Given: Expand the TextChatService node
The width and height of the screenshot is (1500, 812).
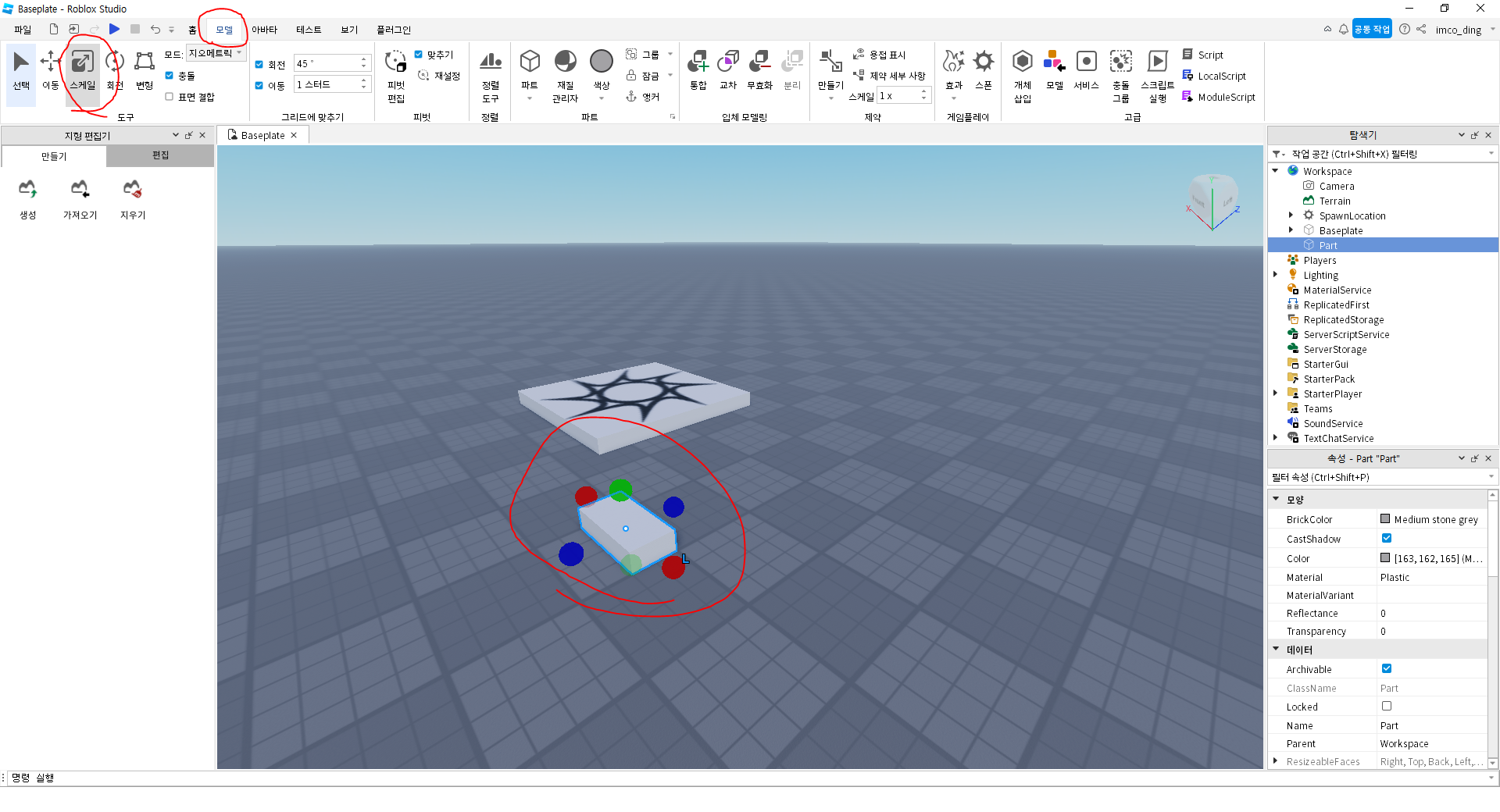Looking at the screenshot, I should click(x=1276, y=438).
